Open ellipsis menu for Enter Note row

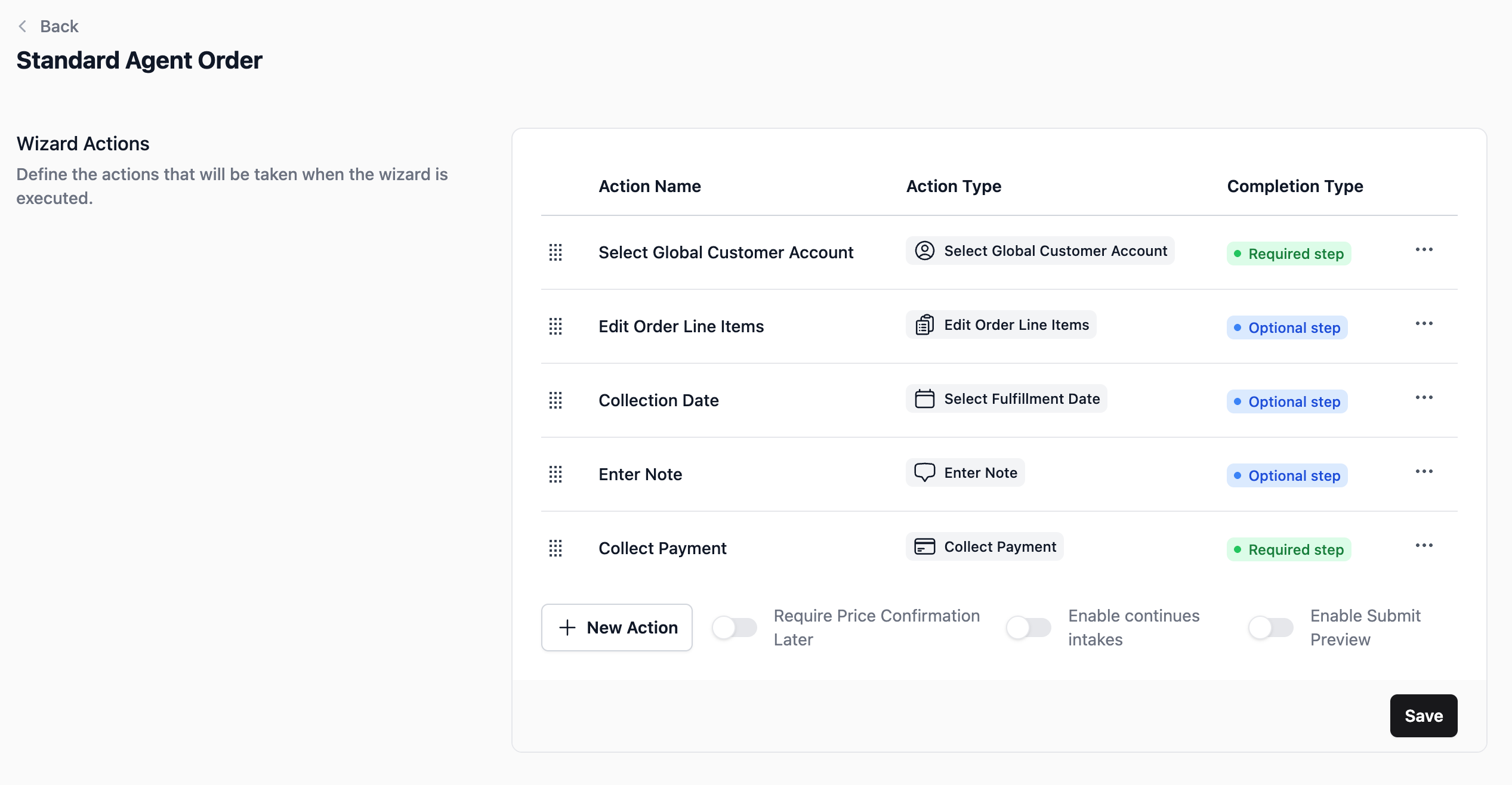(x=1424, y=472)
